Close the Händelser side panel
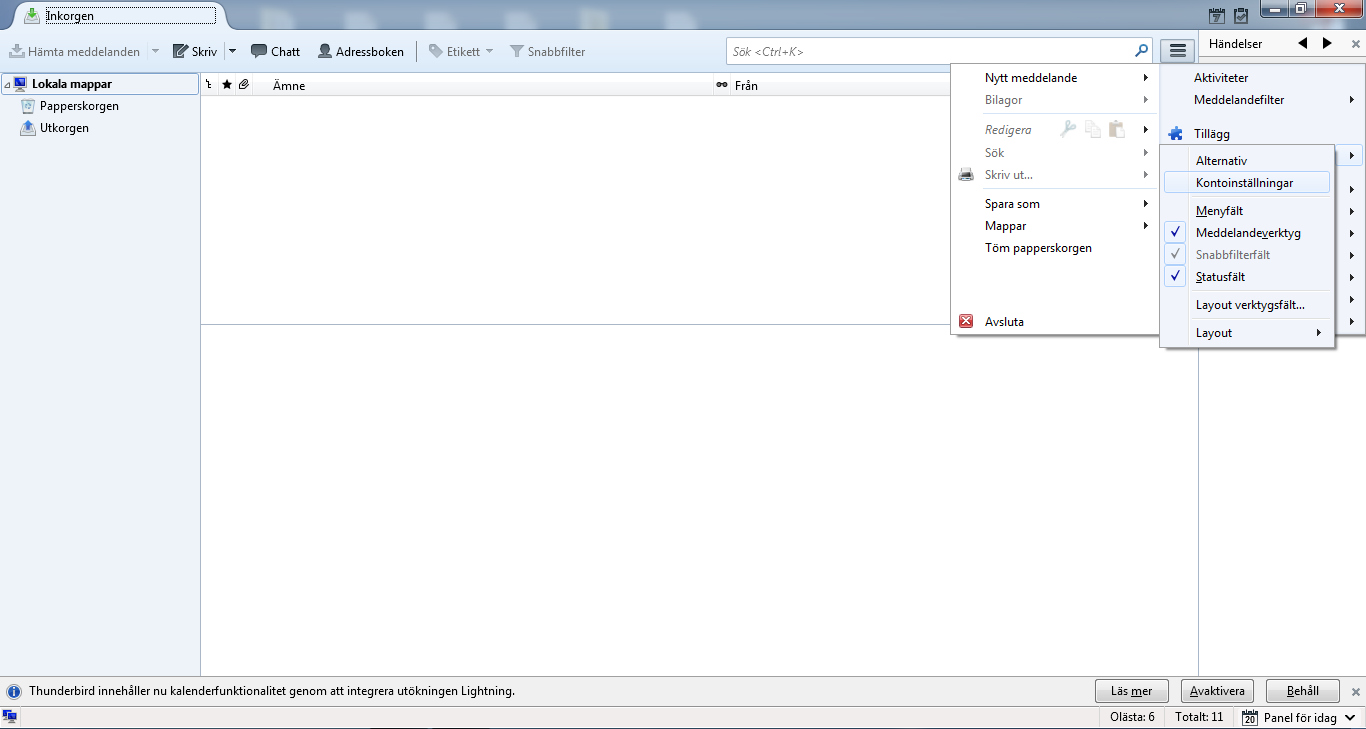Viewport: 1366px width, 729px height. click(x=1356, y=44)
